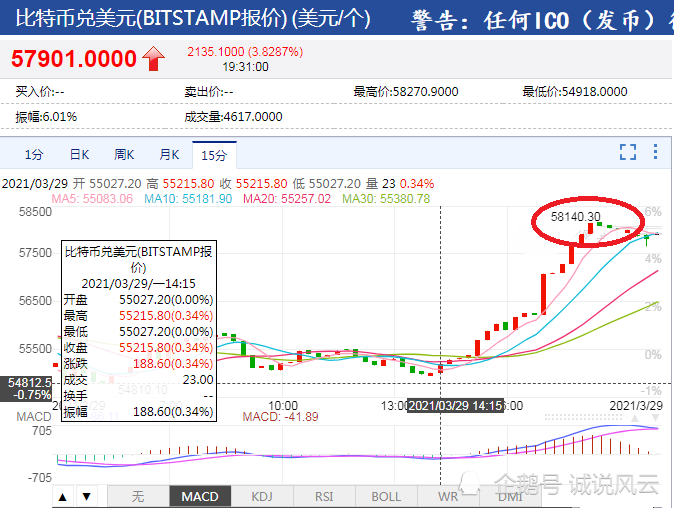Viewport: 674px width, 508px height.
Task: Switch to the 日K chart tab
Action: pyautogui.click(x=79, y=155)
